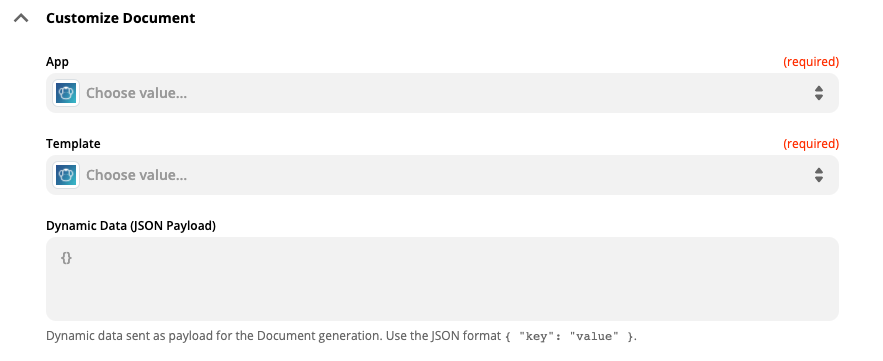Click the Customize Document section heading
The height and width of the screenshot is (361, 883).
121,18
